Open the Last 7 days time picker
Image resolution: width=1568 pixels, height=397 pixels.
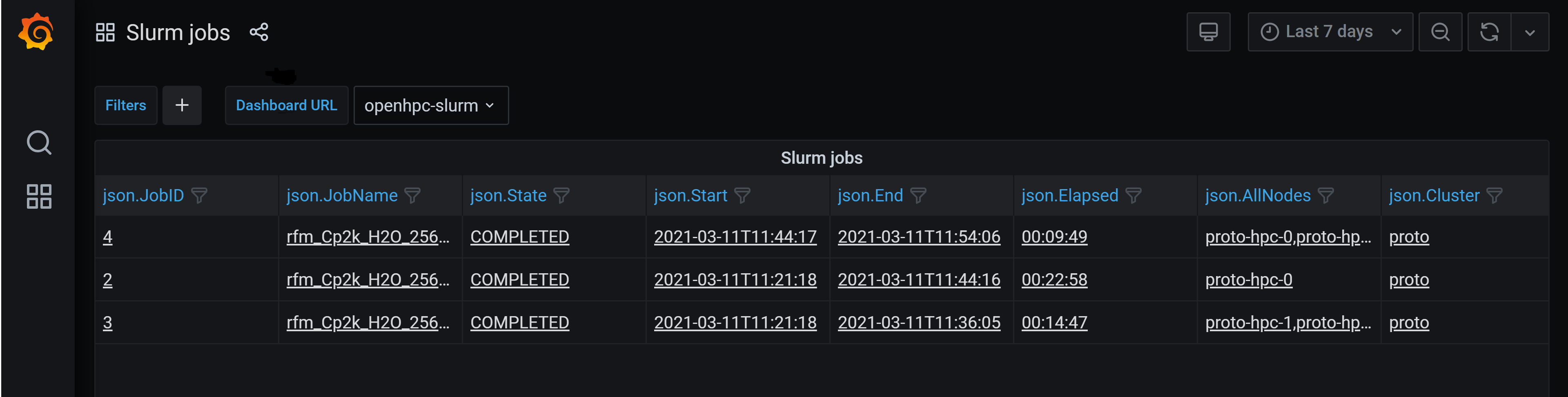[x=1330, y=32]
